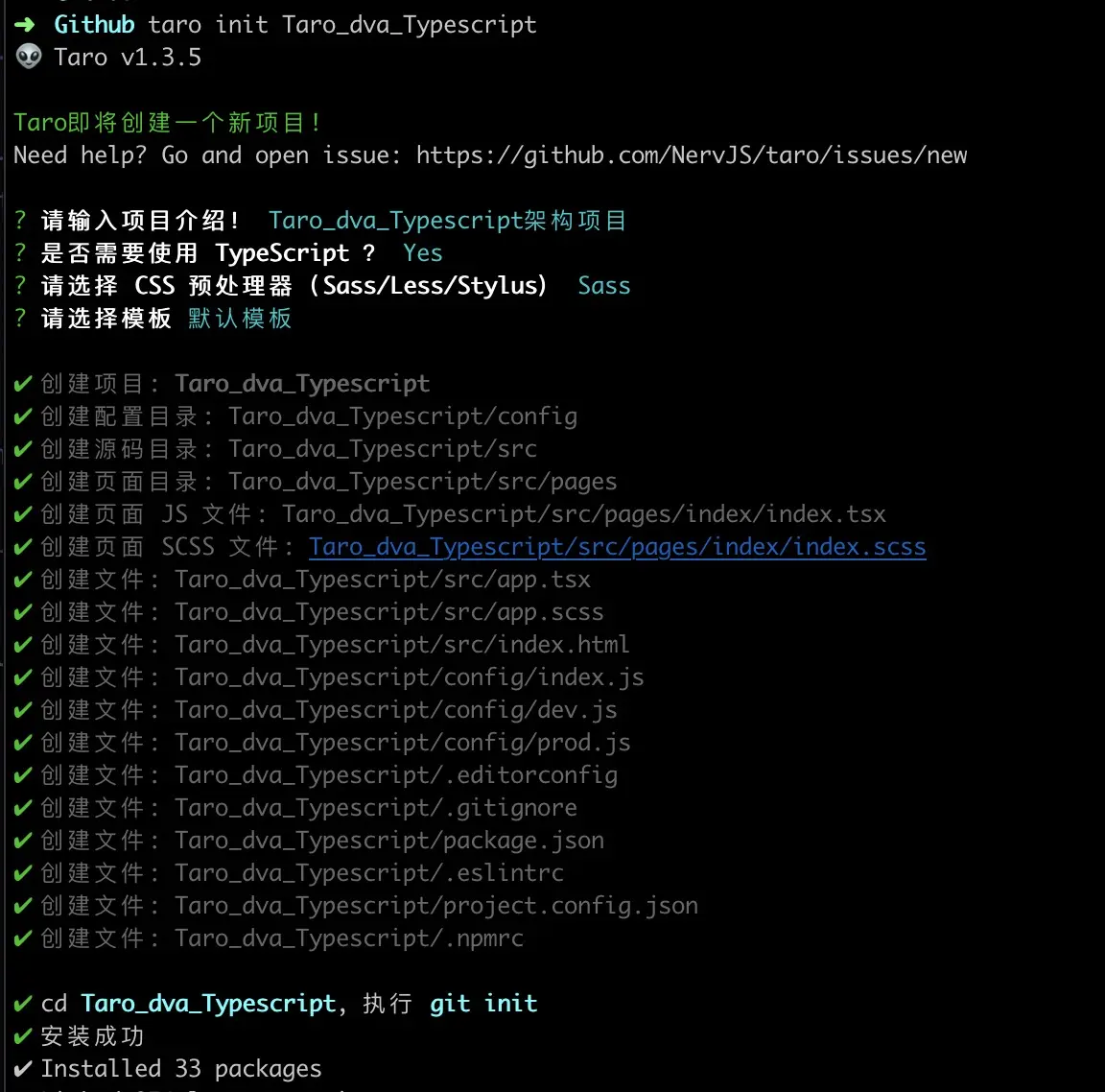Click the checkmark beside the package.json line

pyautogui.click(x=23, y=841)
